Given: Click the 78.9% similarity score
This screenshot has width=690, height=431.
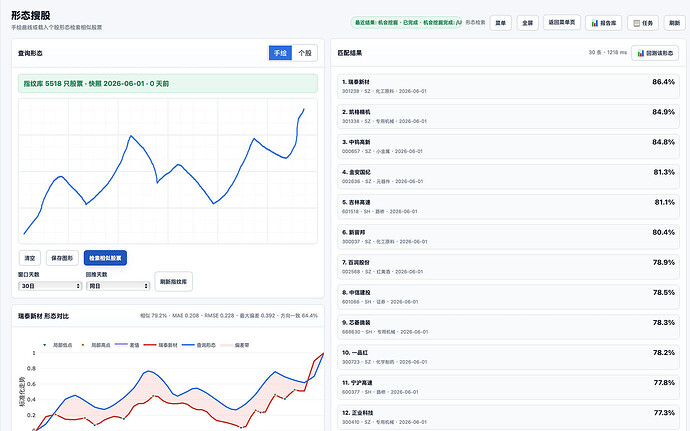Looking at the screenshot, I should tap(664, 262).
